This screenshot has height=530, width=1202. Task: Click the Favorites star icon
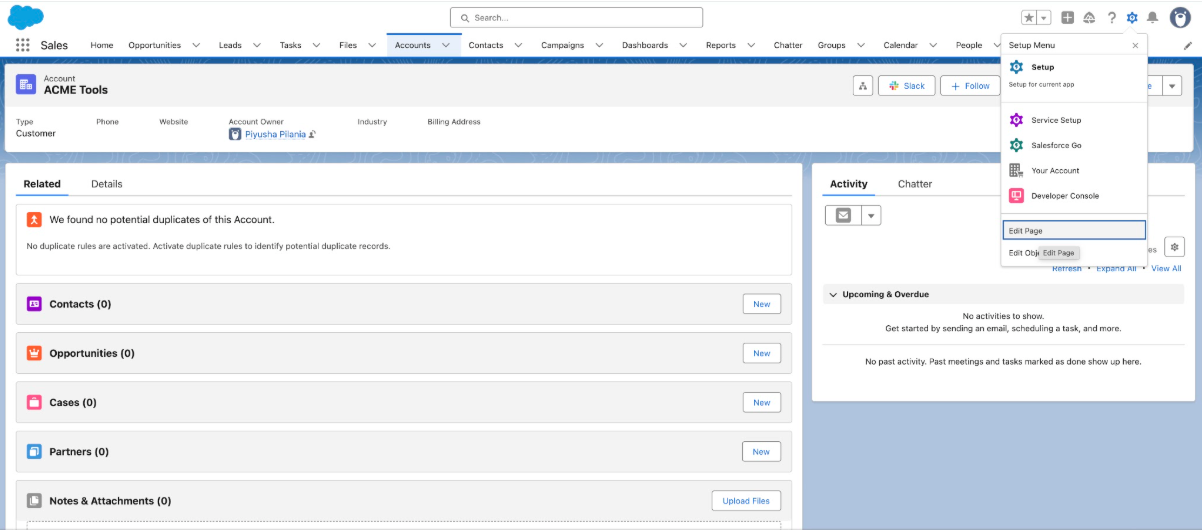tap(1029, 18)
